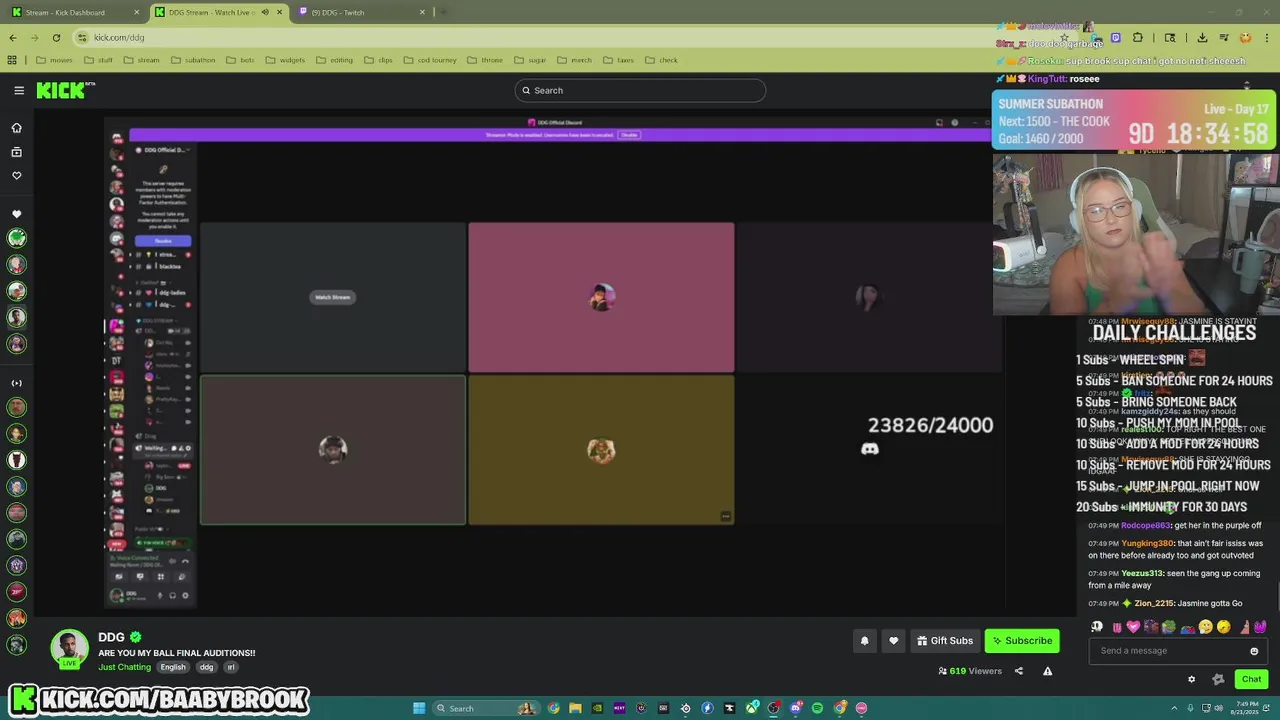Click the Kick search field
The image size is (1280, 720).
[x=640, y=90]
